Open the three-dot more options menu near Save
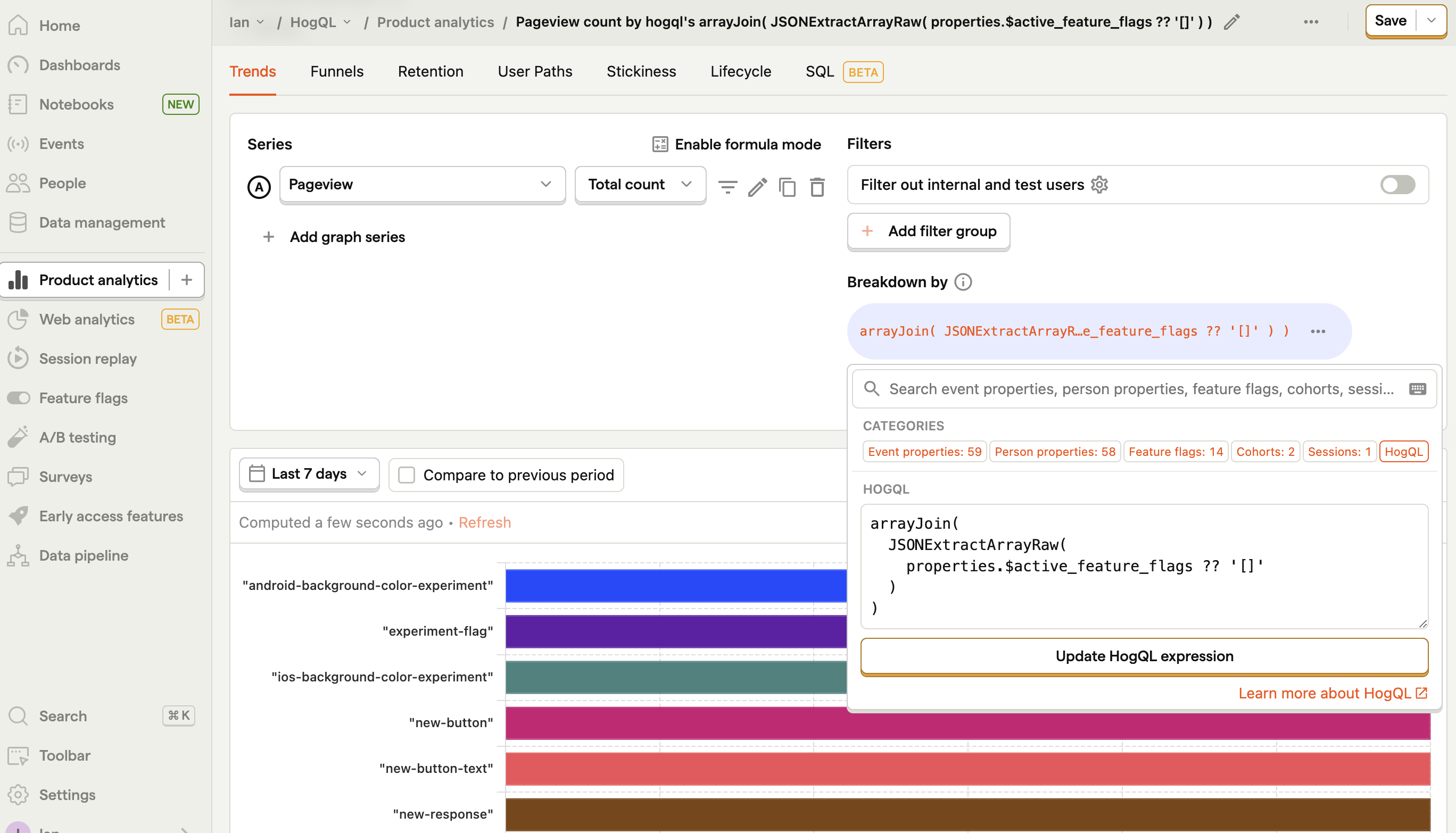 coord(1311,22)
